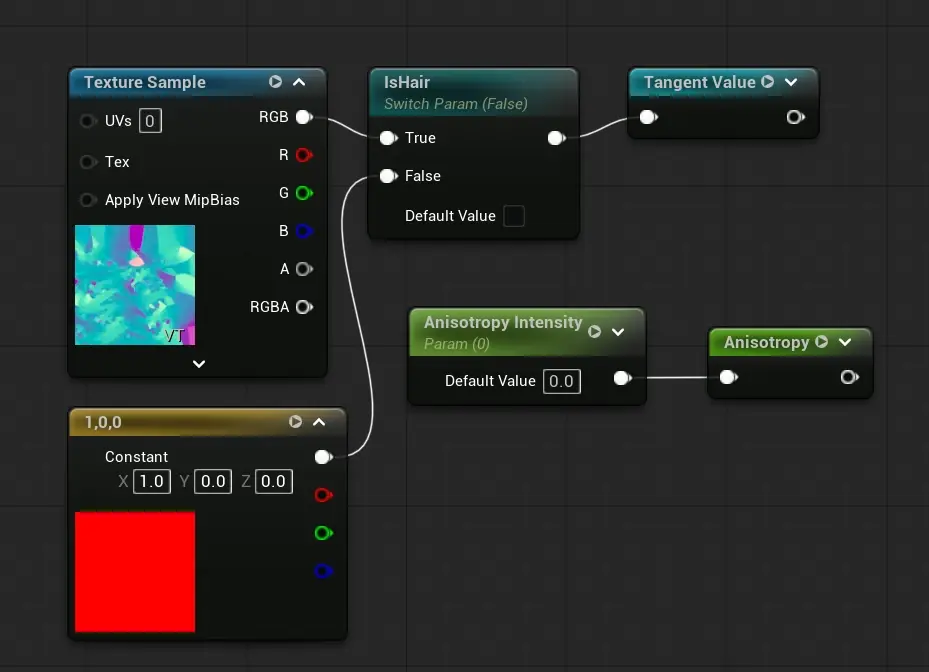This screenshot has width=929, height=672.
Task: Click the Anisotropy Intensity output pin
Action: [x=622, y=378]
